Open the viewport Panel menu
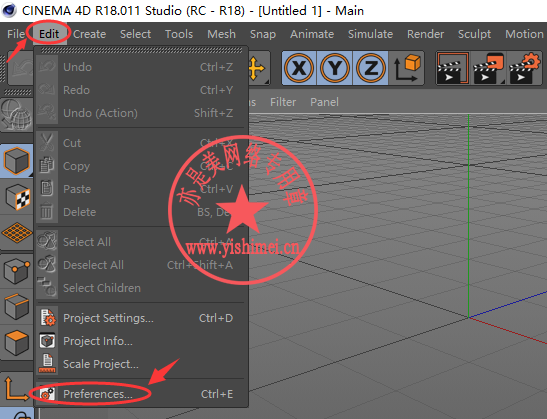This screenshot has height=419, width=547. (x=324, y=102)
